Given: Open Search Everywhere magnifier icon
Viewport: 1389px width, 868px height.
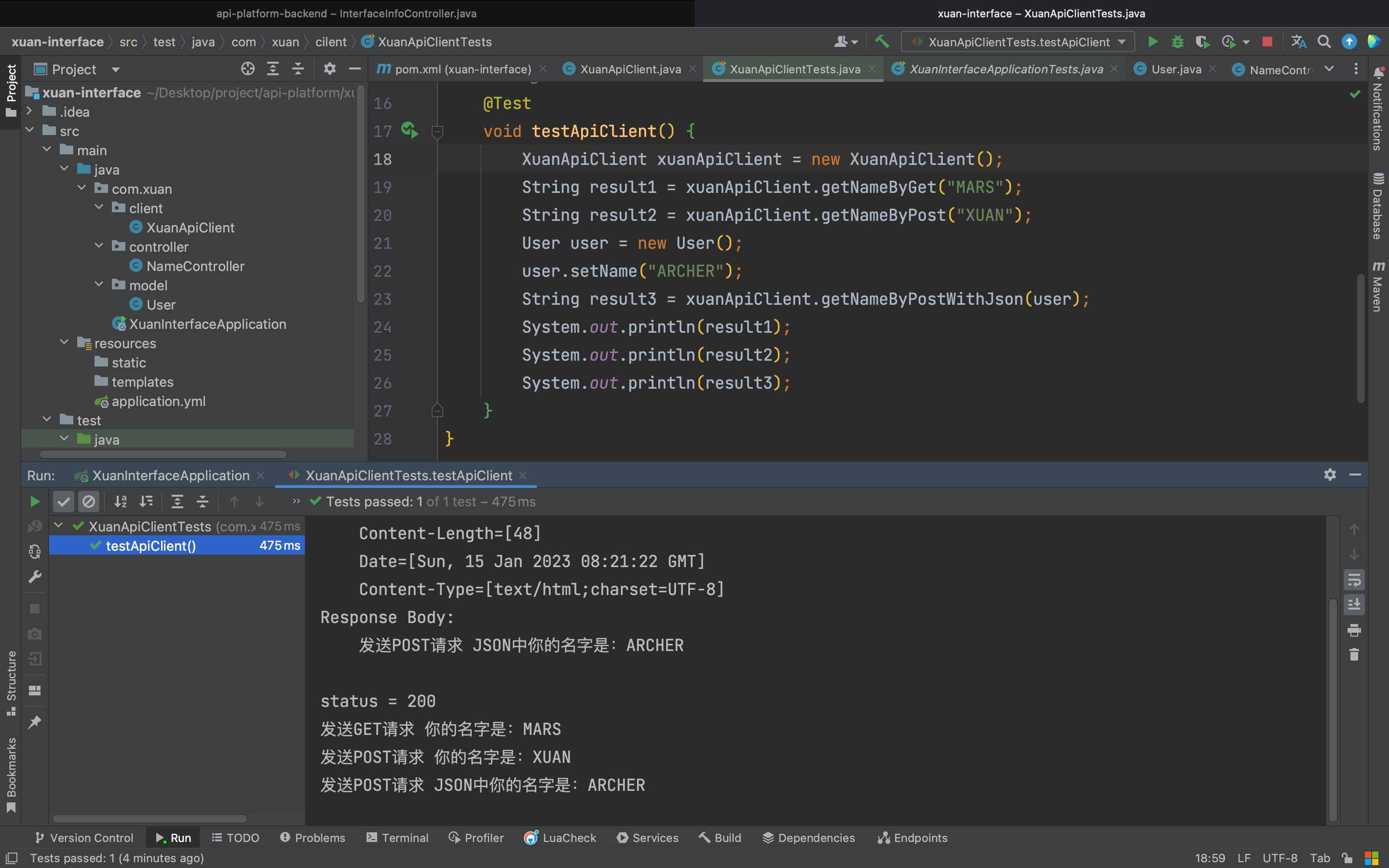Looking at the screenshot, I should (x=1323, y=42).
